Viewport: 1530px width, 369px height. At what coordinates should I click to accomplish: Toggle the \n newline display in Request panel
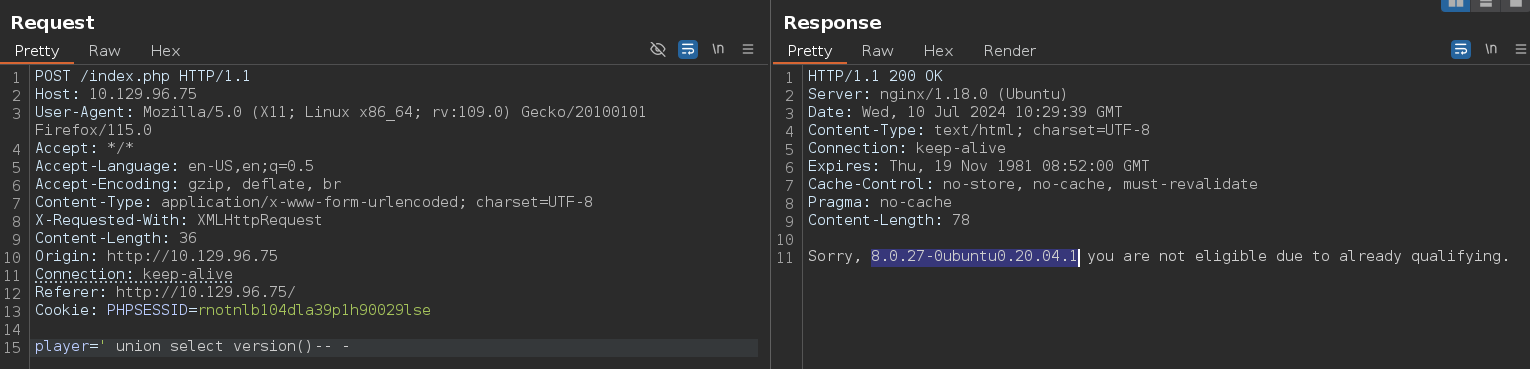click(x=718, y=49)
